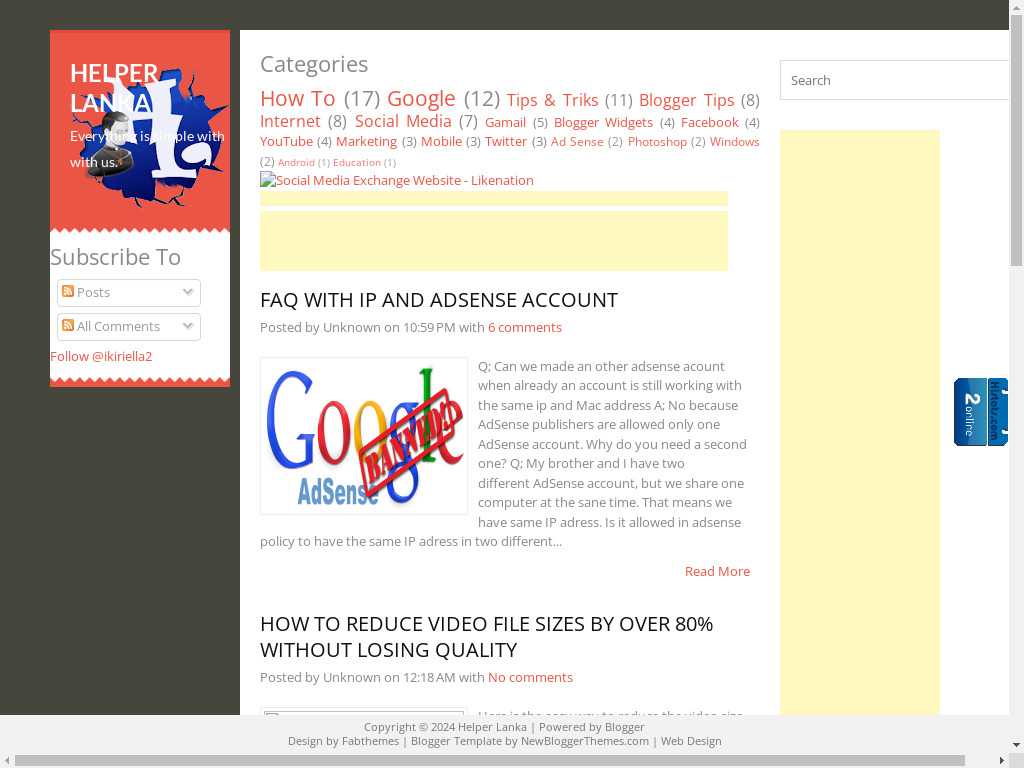Click the Blogger link in the footer
The height and width of the screenshot is (768, 1024).
pos(624,728)
